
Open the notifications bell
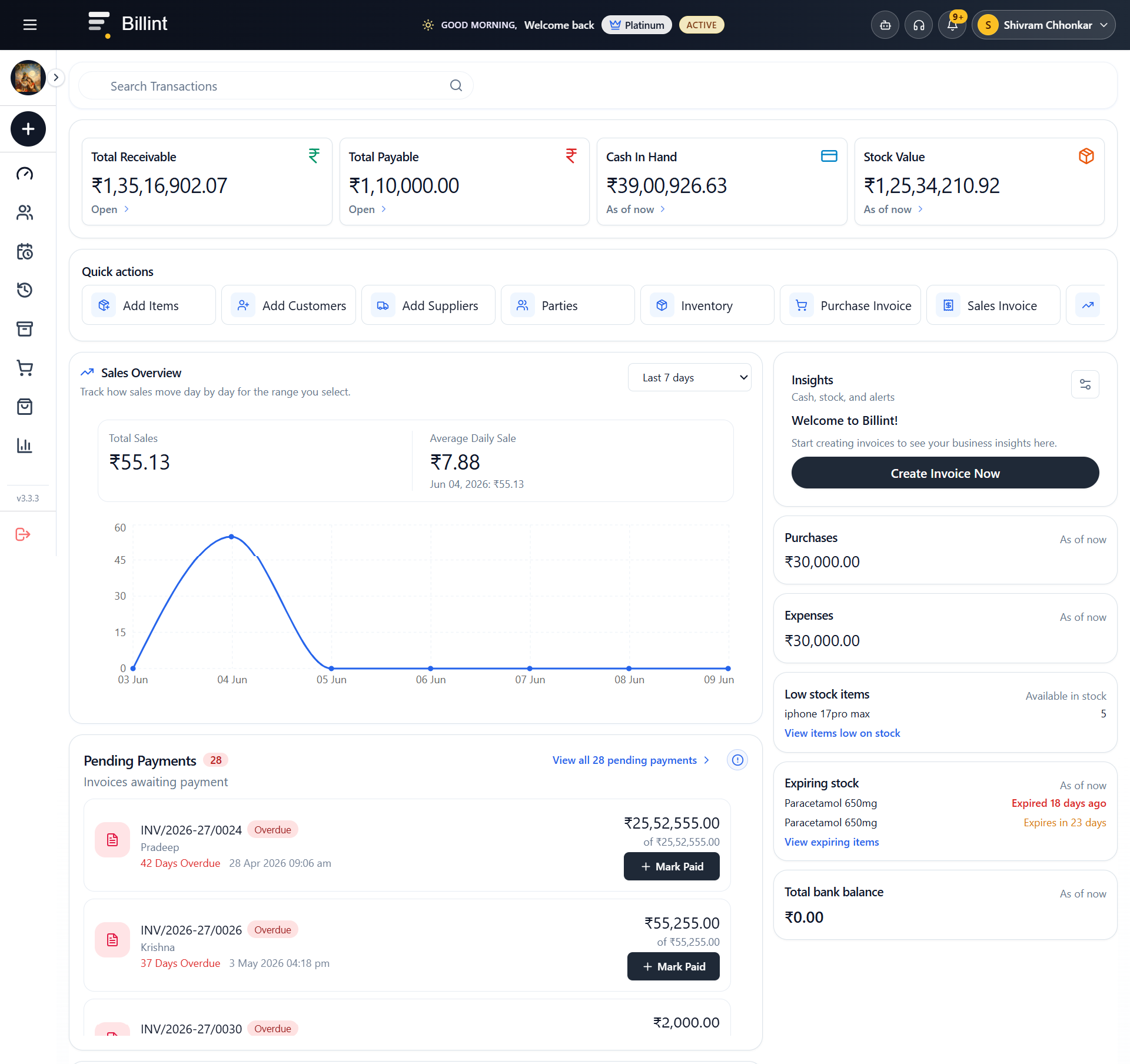[952, 25]
